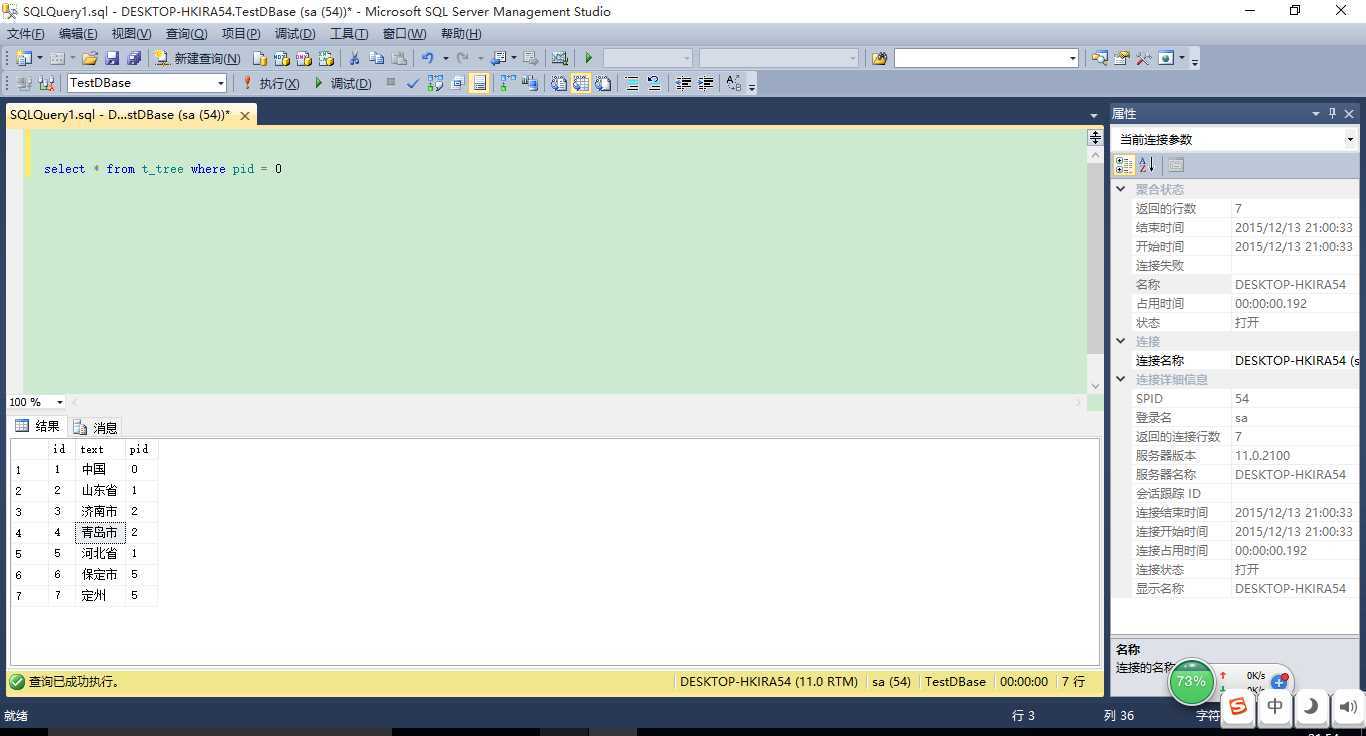Click the Copy icon in toolbar

pos(377,58)
